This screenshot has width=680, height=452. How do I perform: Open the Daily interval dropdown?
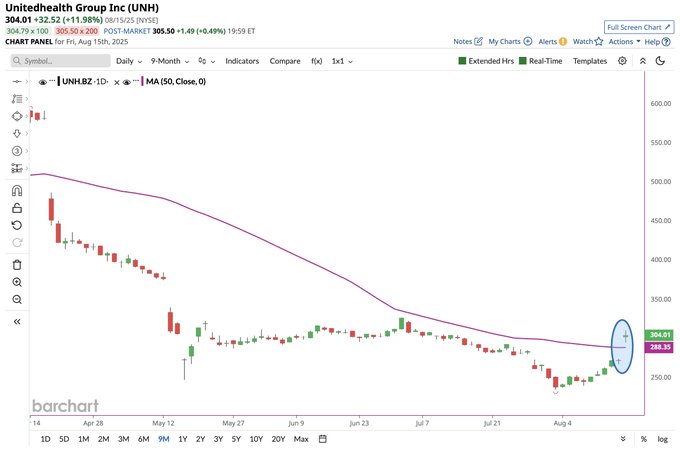coord(129,61)
